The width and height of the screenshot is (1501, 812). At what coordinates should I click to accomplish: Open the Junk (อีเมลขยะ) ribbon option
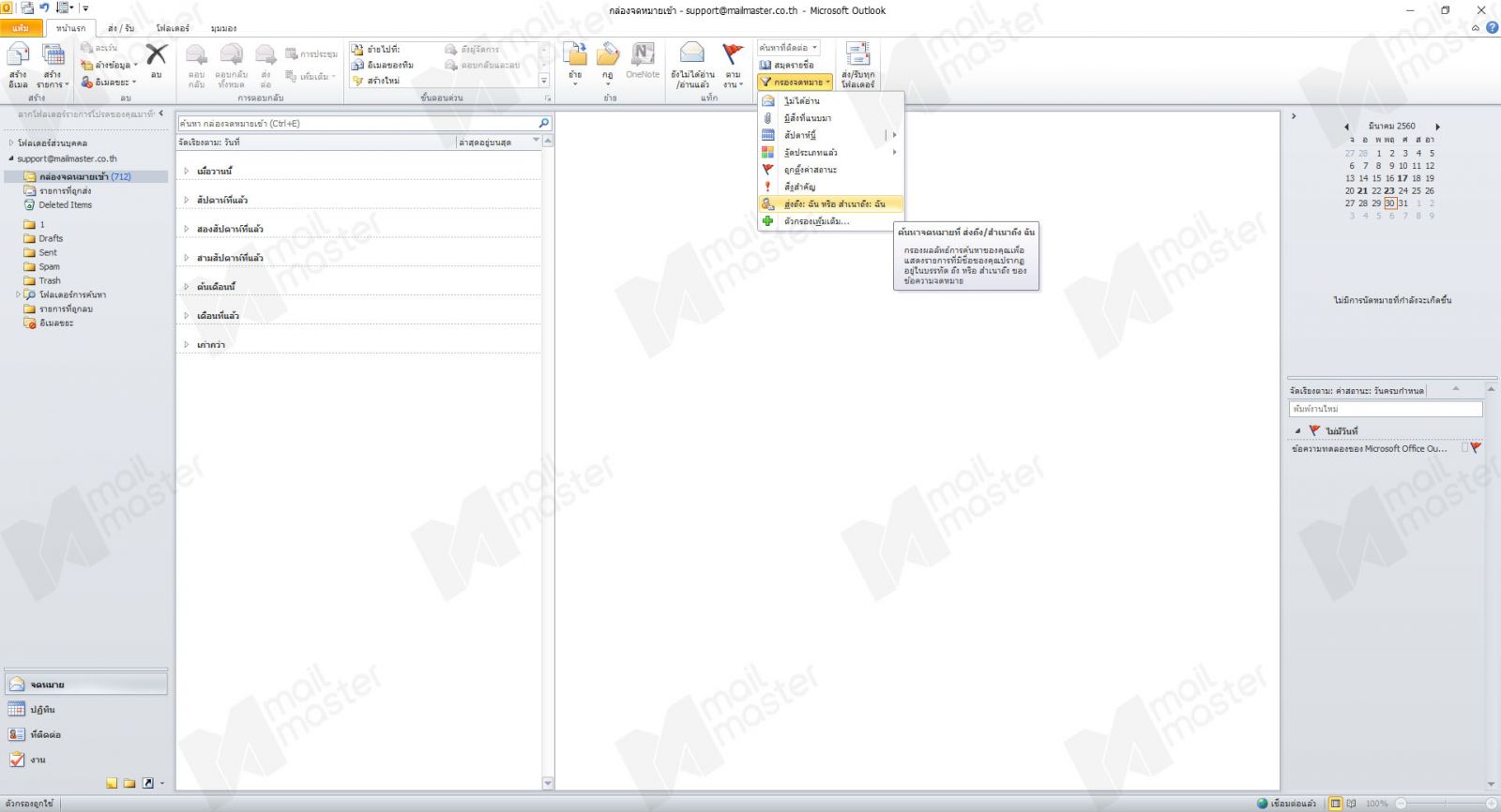coord(109,82)
